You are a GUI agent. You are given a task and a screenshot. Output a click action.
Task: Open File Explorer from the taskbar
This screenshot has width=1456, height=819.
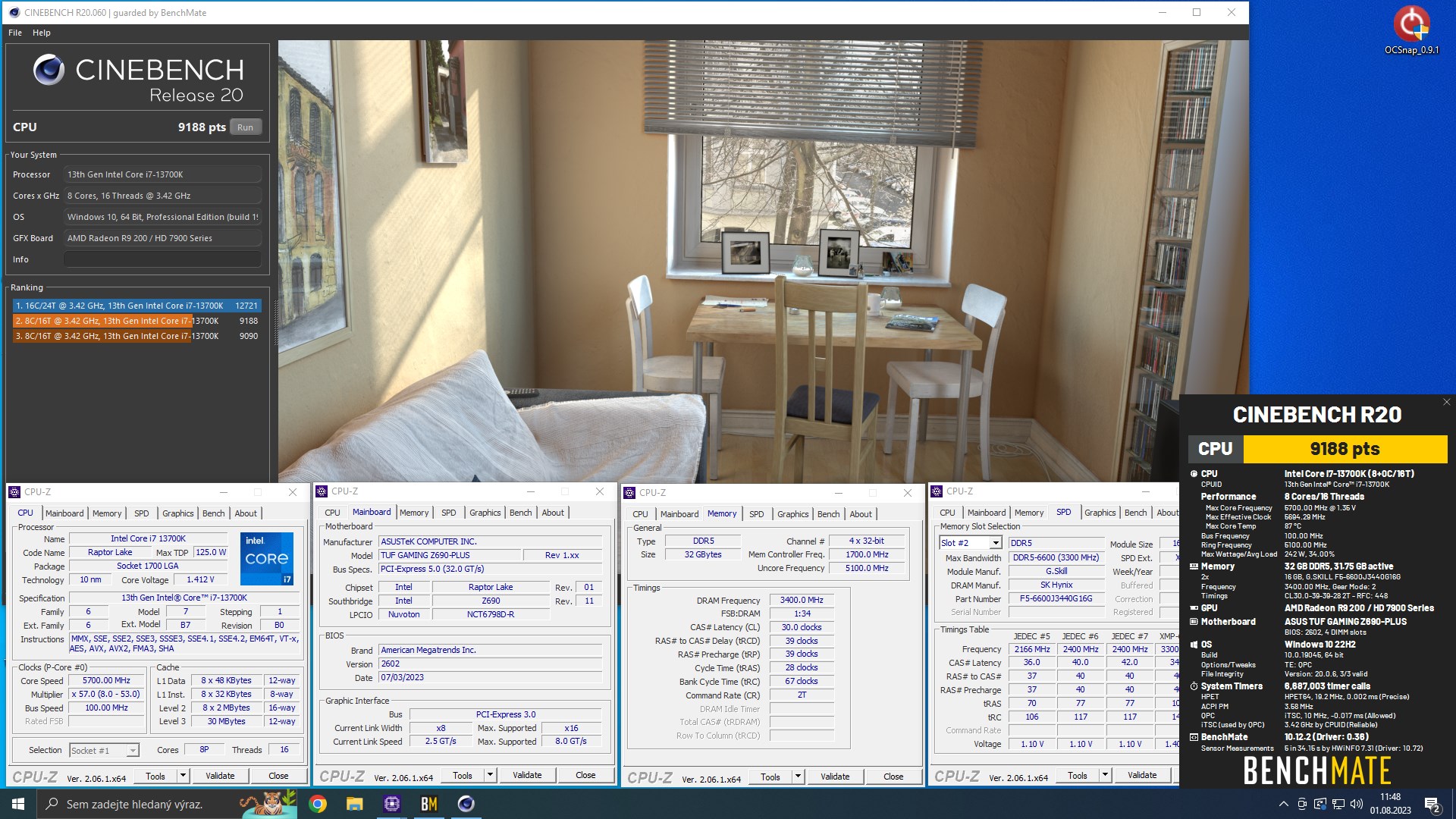click(355, 804)
